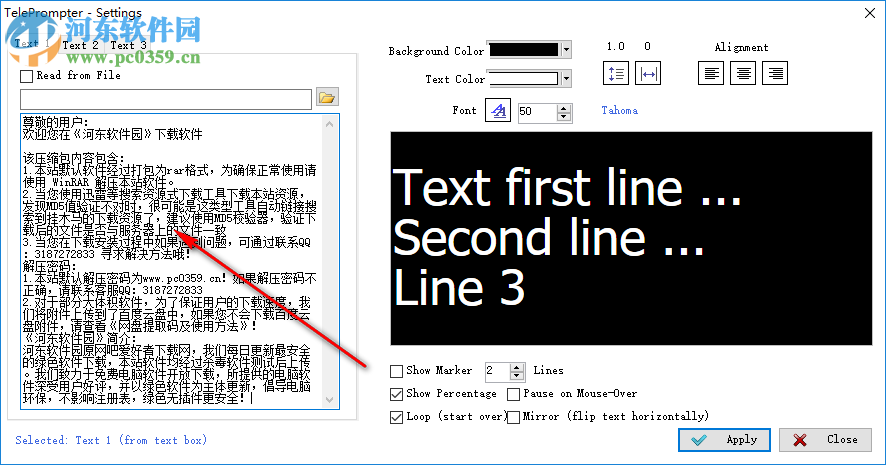886x465 pixels.
Task: Align text to the left
Action: (x=711, y=73)
